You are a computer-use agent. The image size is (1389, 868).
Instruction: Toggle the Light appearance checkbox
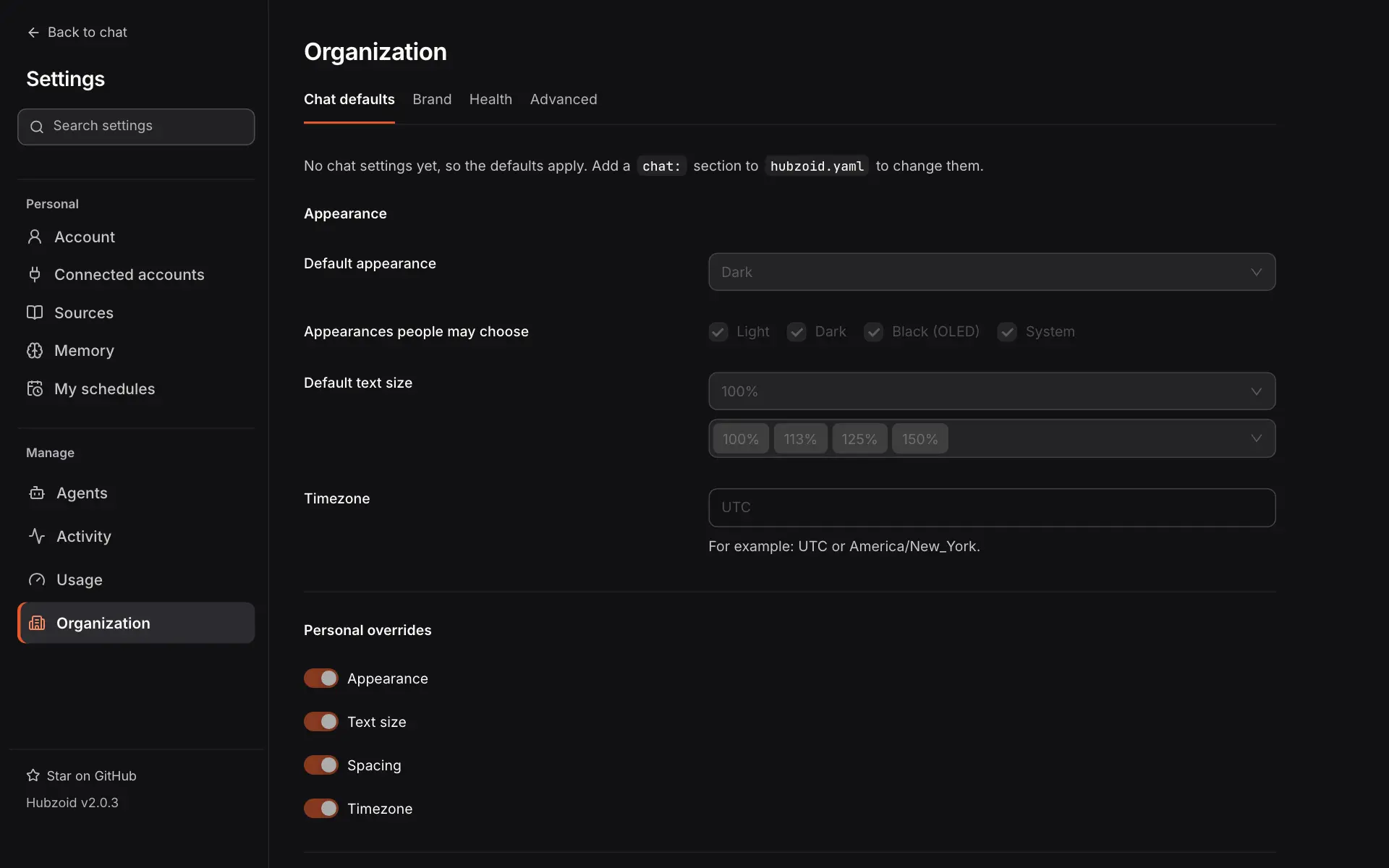pos(718,332)
